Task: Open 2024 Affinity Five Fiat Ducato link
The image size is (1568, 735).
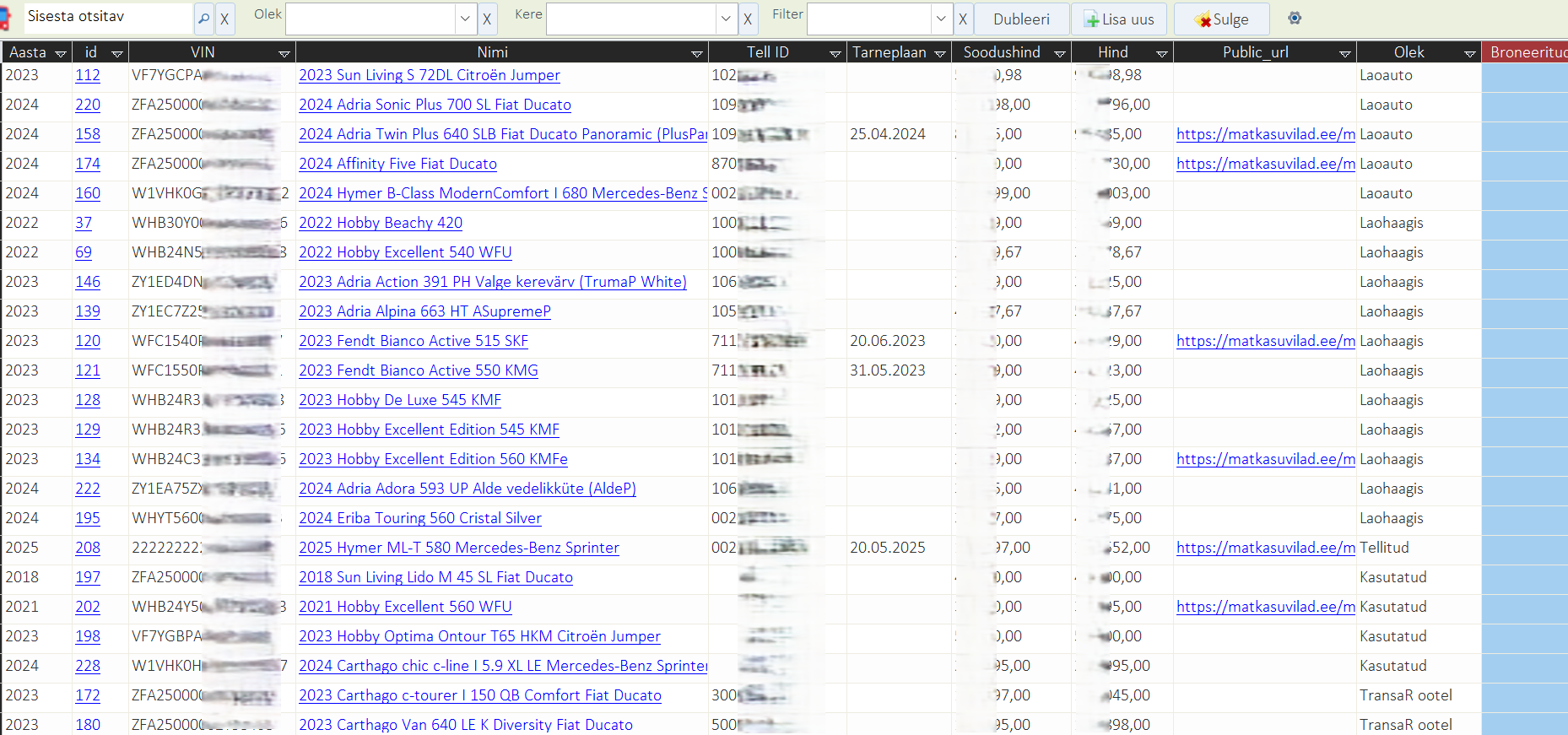Action: [x=397, y=164]
